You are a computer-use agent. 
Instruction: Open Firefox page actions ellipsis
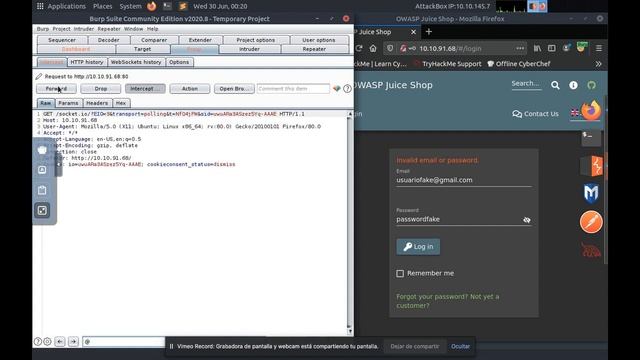[520, 48]
